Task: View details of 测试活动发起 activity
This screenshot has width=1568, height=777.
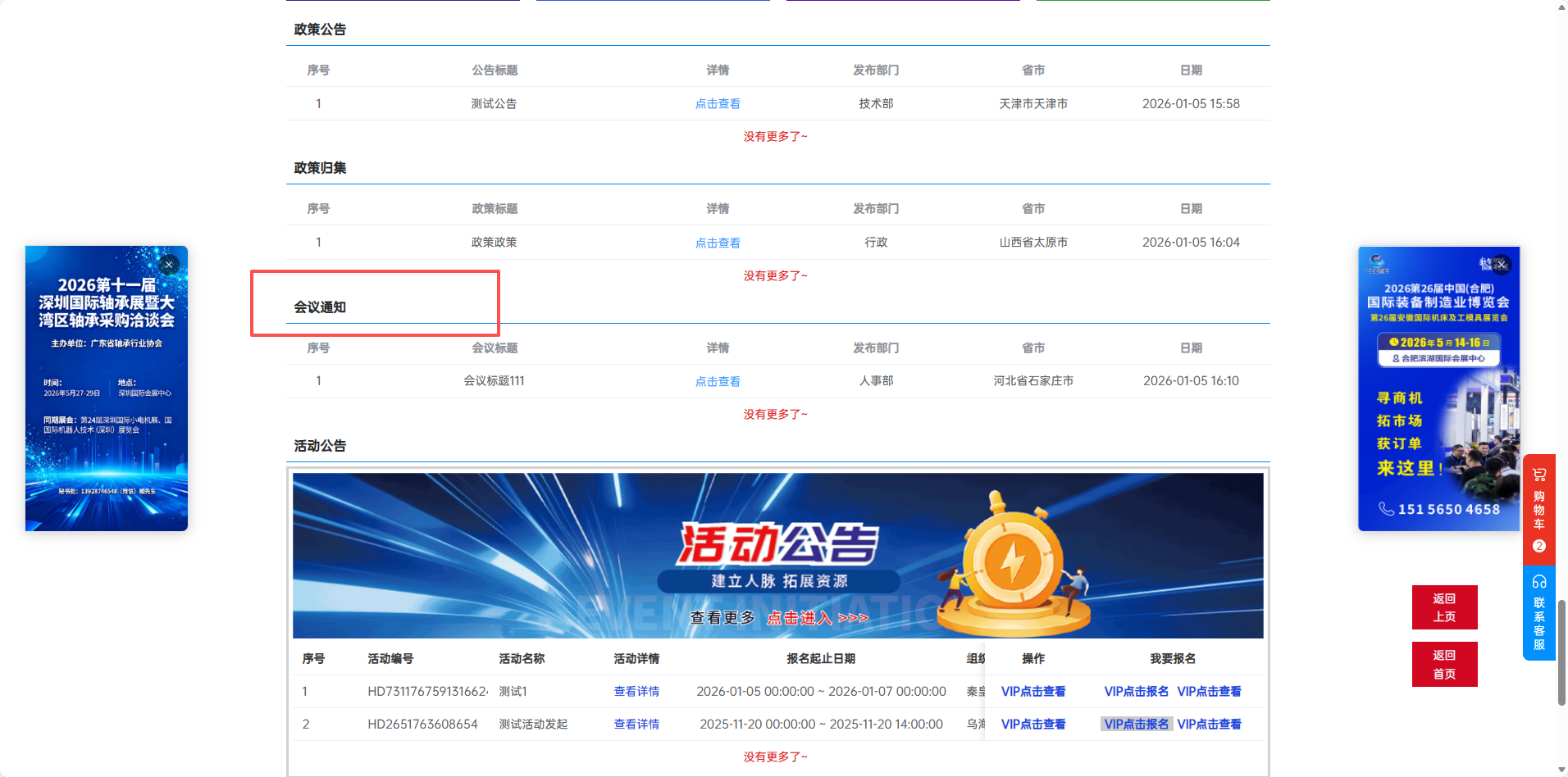Action: [636, 725]
